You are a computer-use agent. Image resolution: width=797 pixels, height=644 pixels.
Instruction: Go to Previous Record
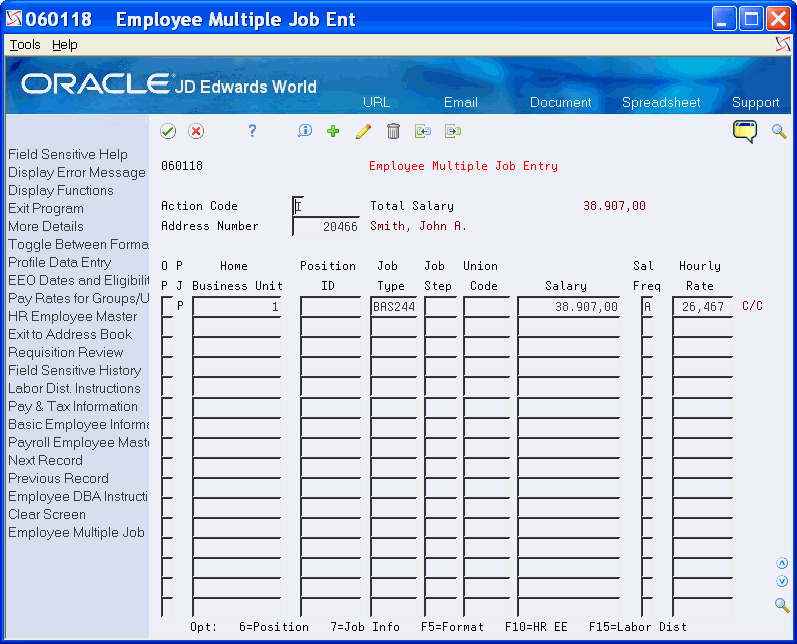[x=58, y=478]
